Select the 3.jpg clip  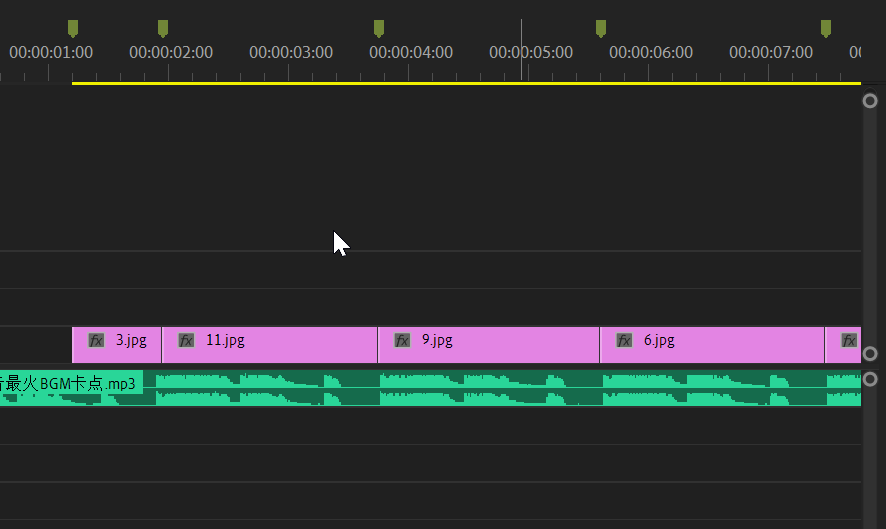coord(117,345)
